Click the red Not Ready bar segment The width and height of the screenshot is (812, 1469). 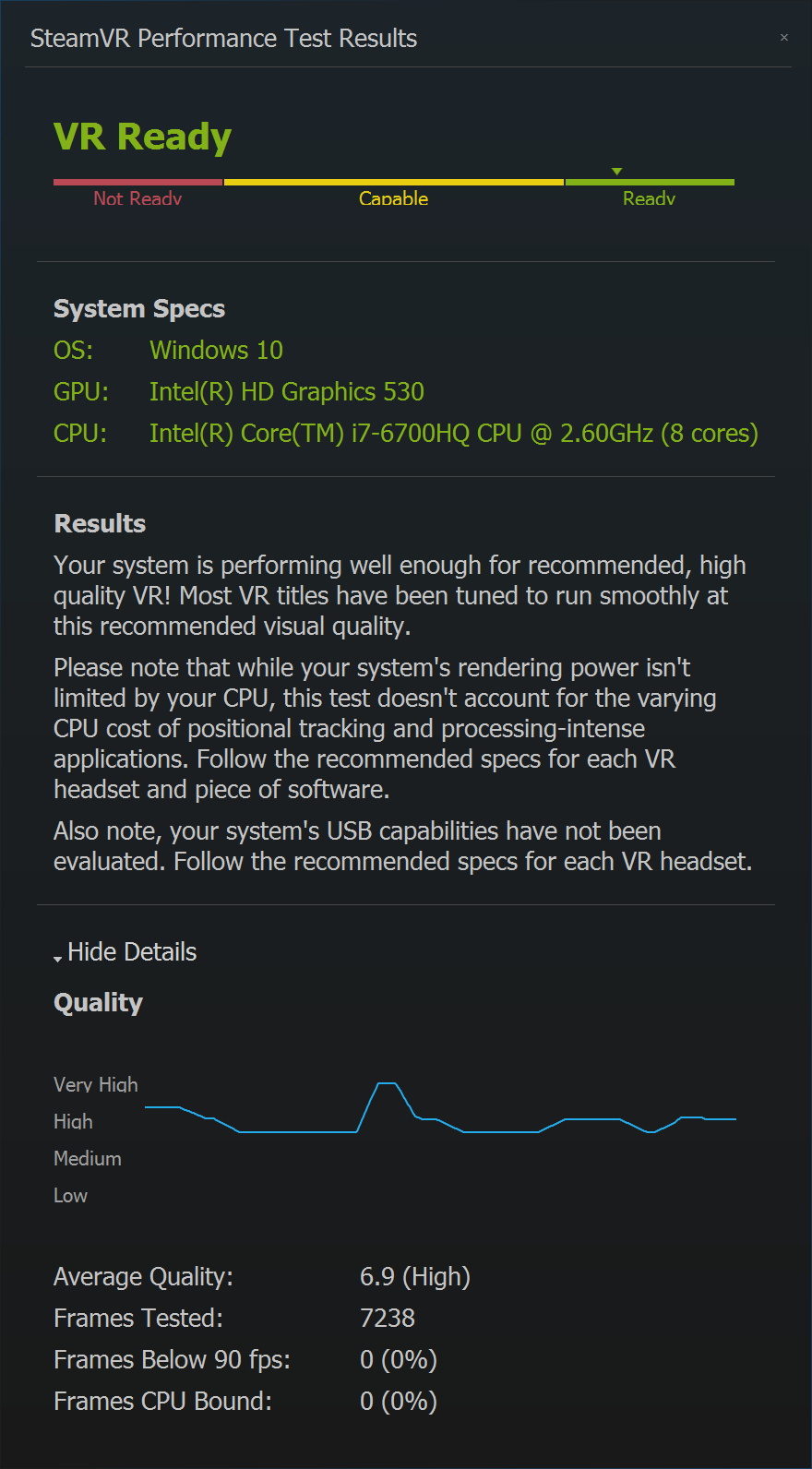[138, 182]
